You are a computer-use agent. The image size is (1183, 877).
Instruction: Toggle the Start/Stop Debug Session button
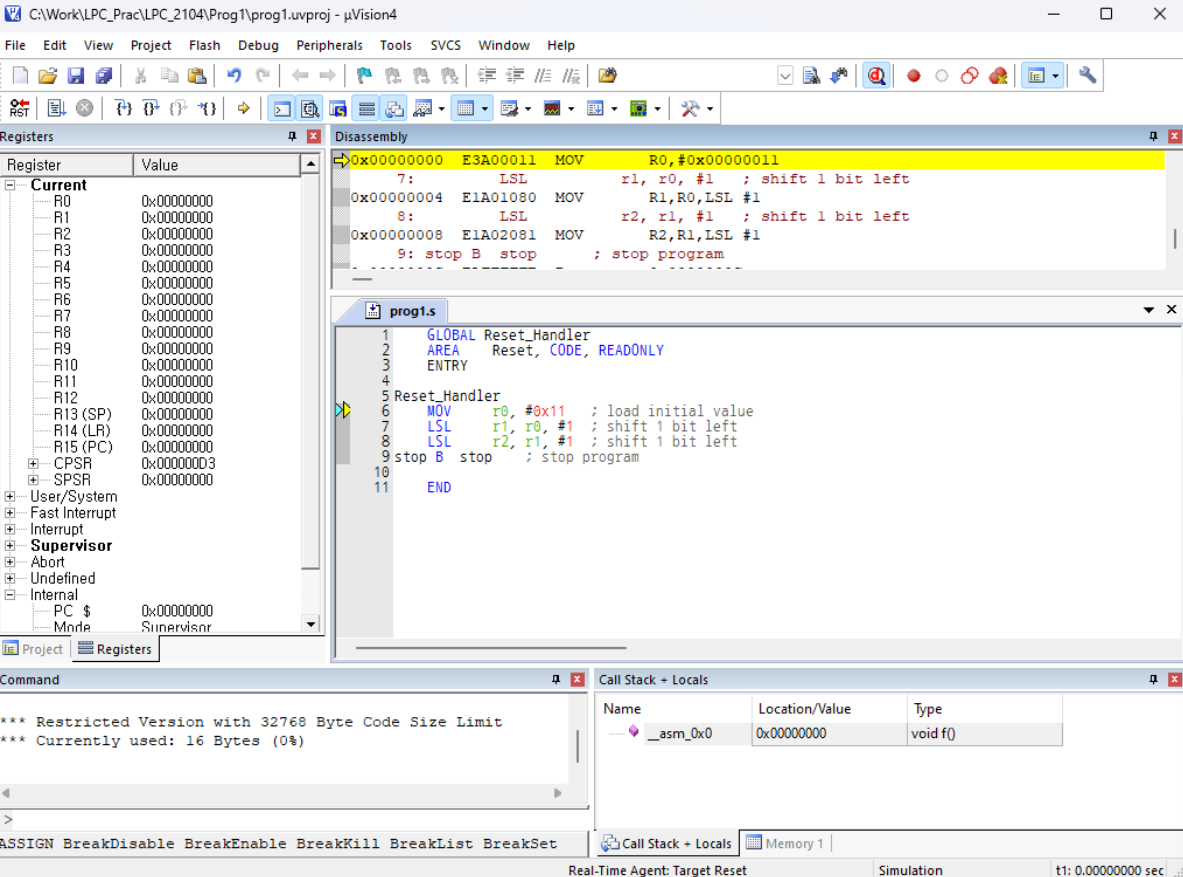click(877, 76)
